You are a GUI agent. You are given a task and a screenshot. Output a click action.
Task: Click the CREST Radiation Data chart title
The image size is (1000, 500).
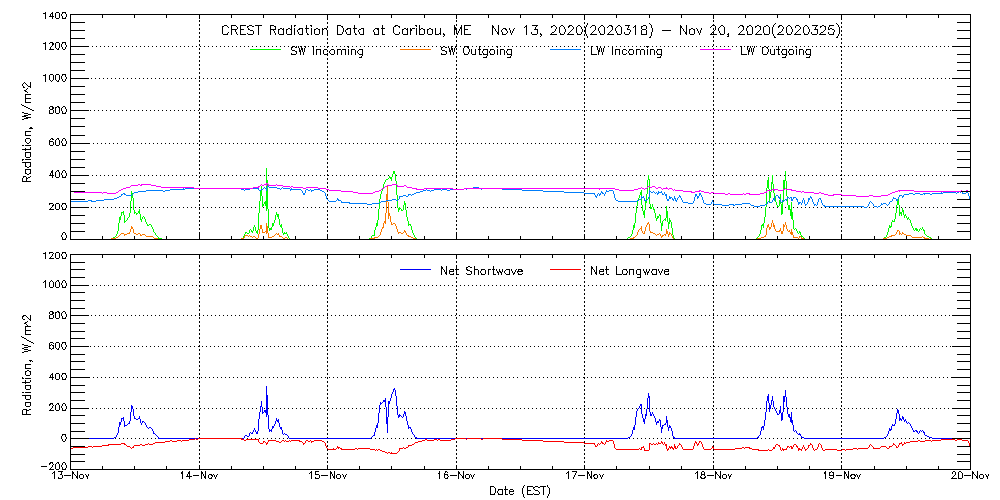(x=530, y=30)
